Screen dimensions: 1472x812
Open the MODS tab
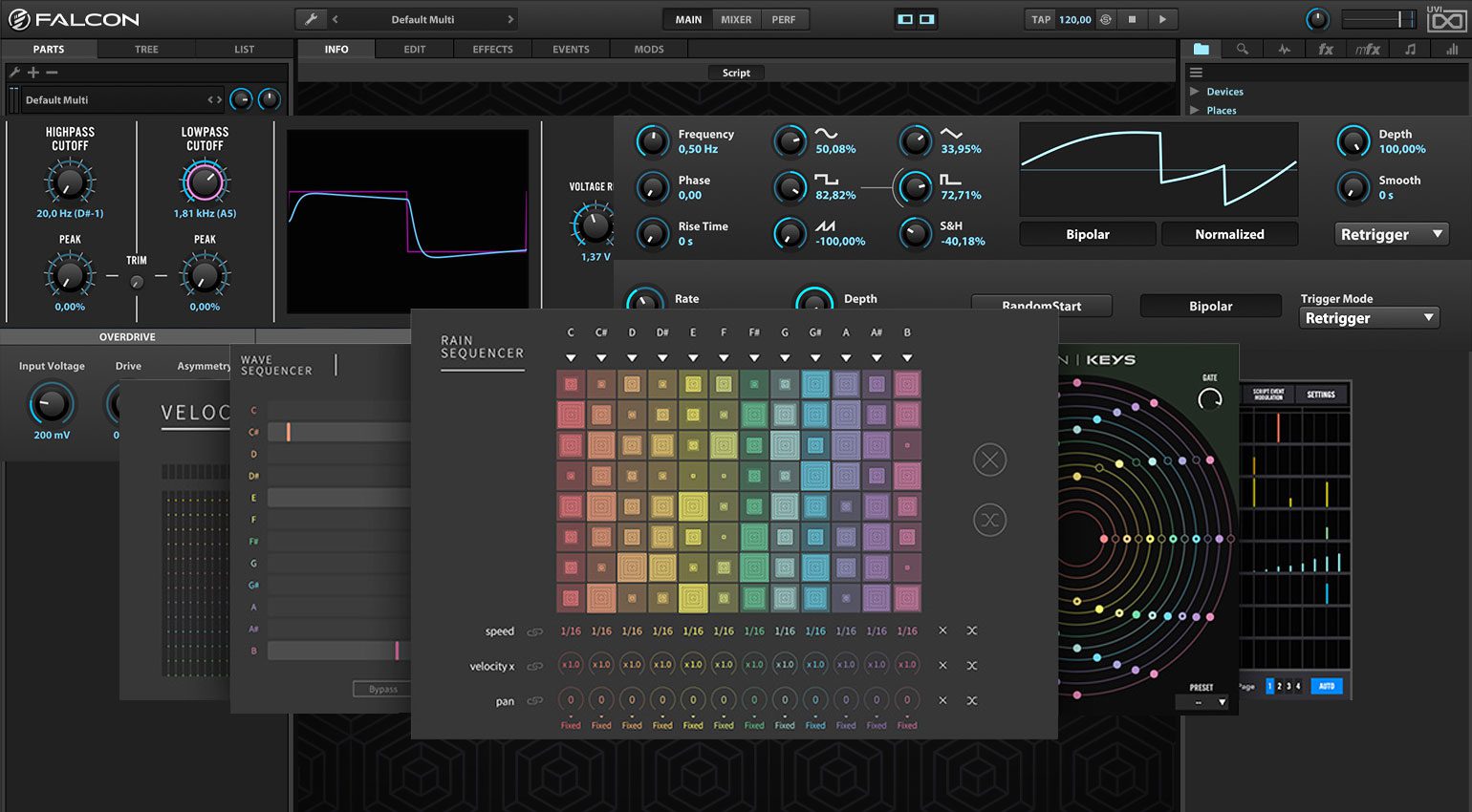click(649, 49)
